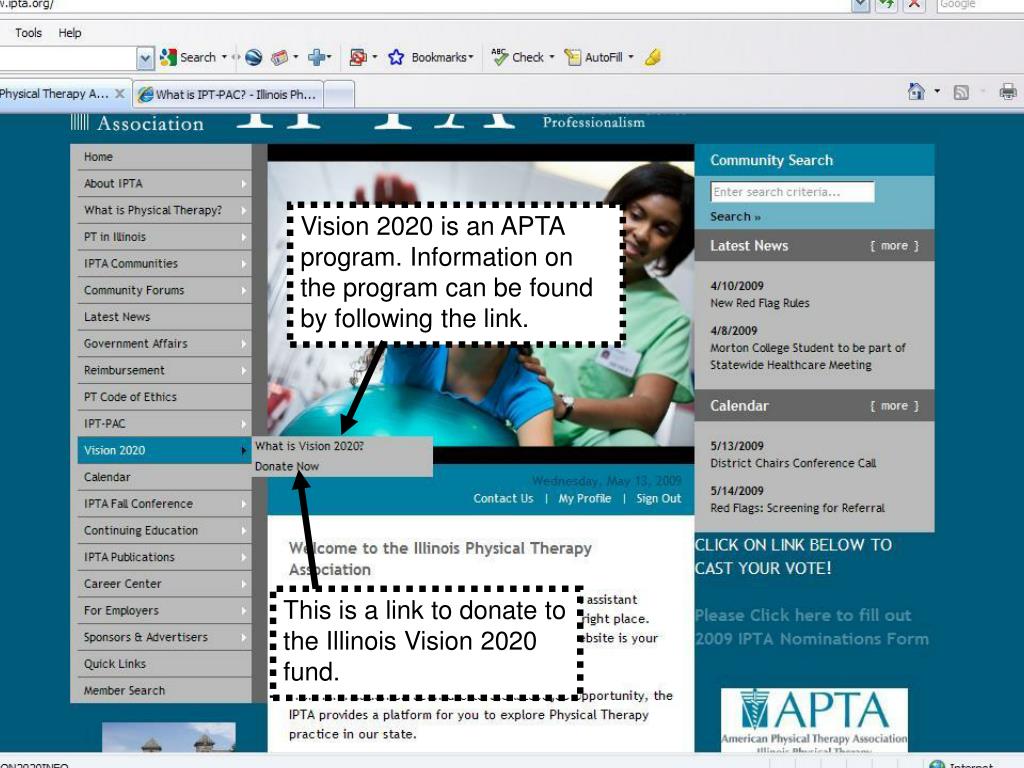Click the Print icon
Image resolution: width=1024 pixels, height=768 pixels.
(x=1008, y=91)
